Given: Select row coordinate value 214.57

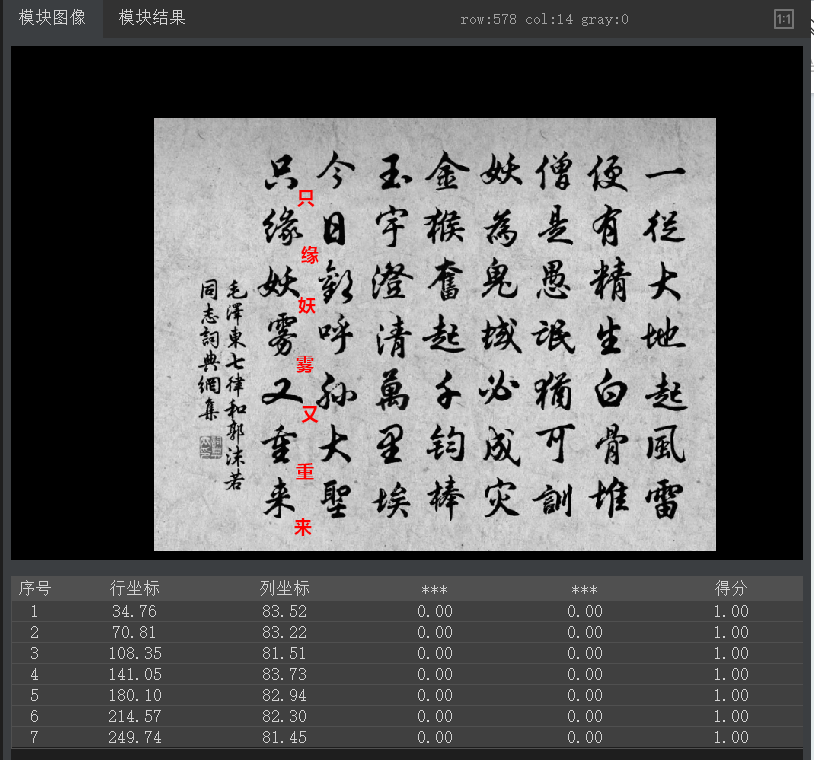Looking at the screenshot, I should pos(134,716).
